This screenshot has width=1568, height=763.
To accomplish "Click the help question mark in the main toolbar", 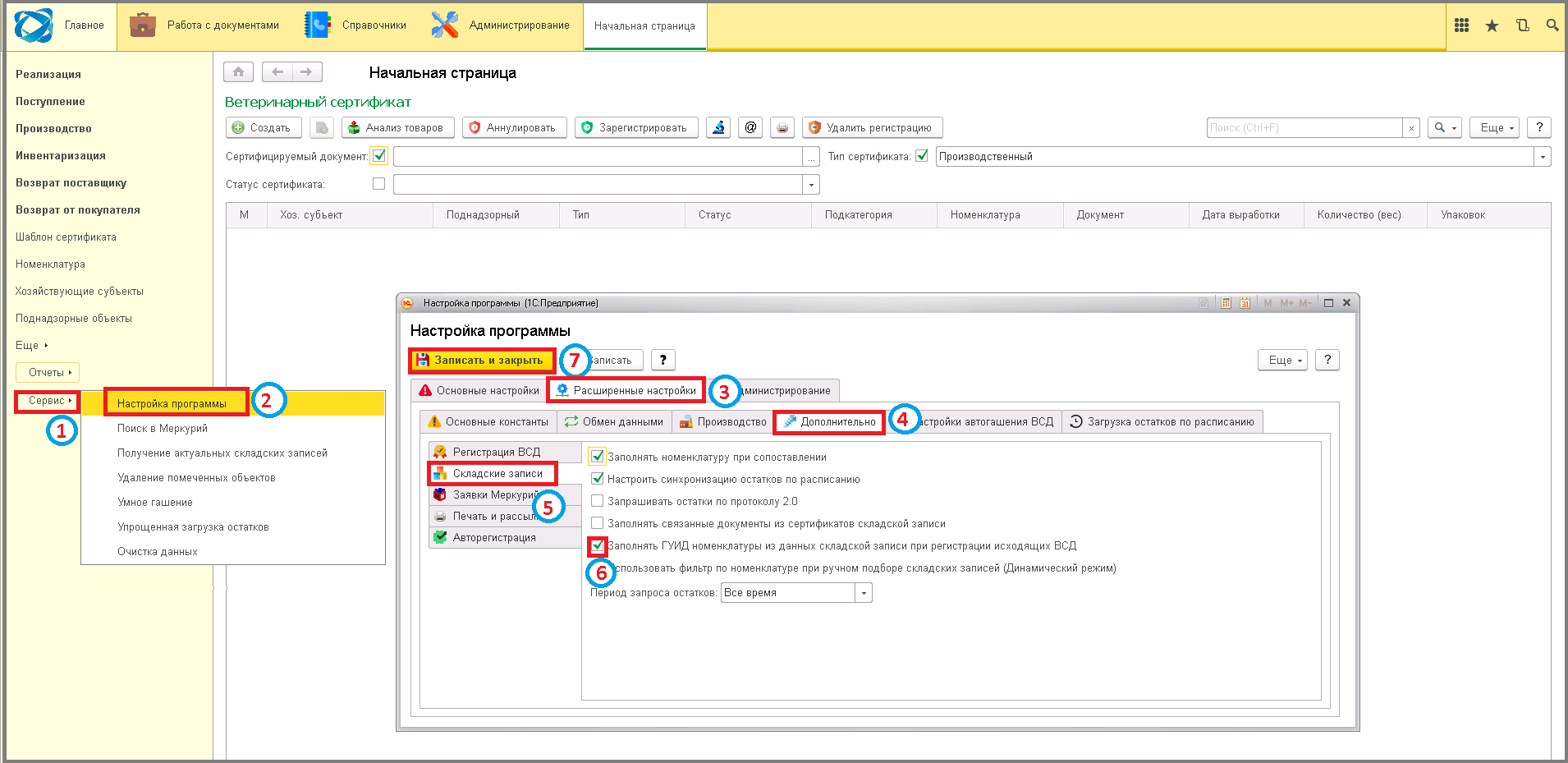I will [1539, 127].
